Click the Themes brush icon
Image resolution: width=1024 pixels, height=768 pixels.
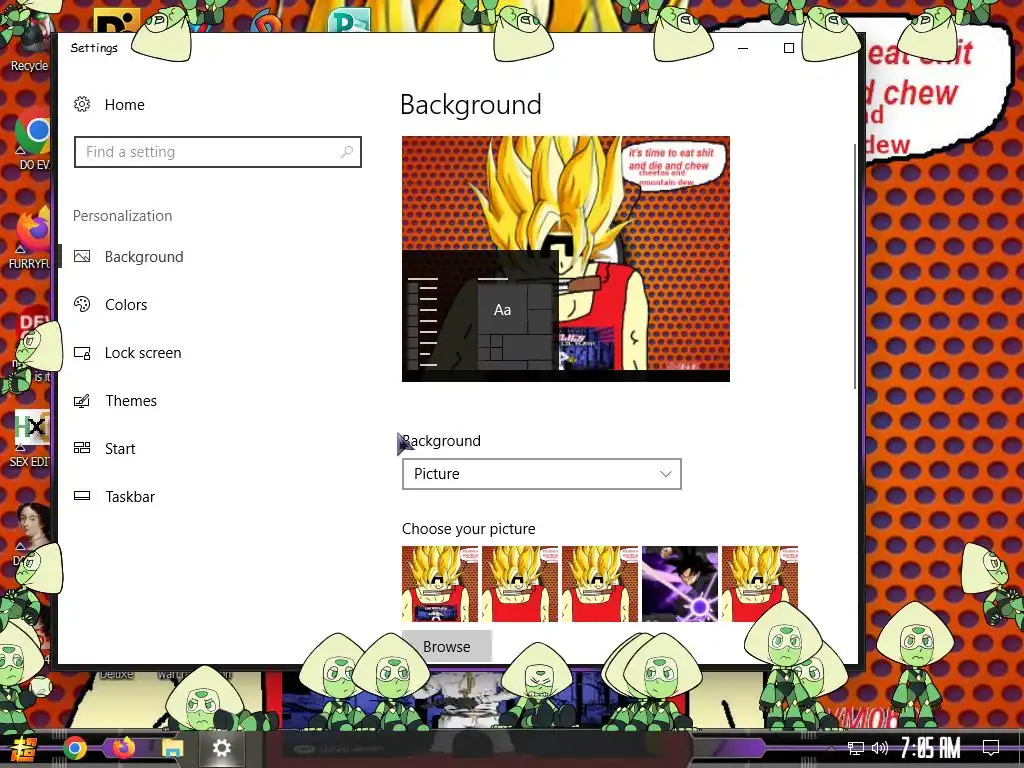[82, 401]
